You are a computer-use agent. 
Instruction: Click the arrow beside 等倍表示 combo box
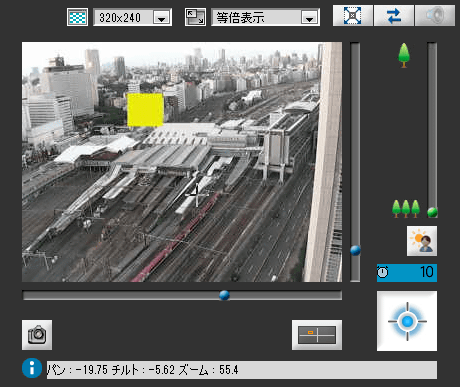[309, 17]
